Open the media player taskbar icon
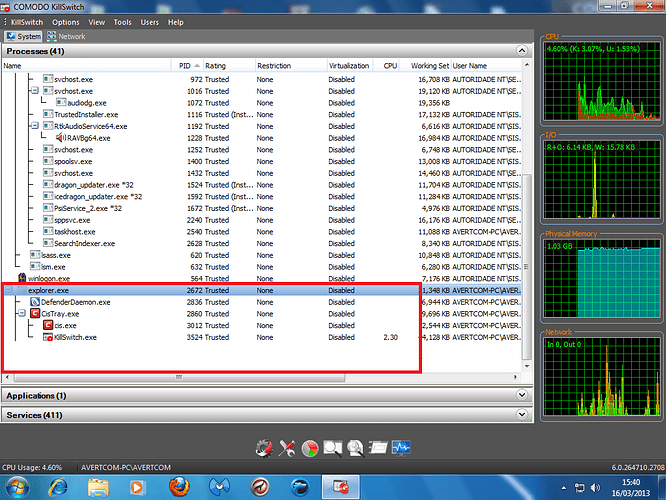The width and height of the screenshot is (666, 500). 137,487
